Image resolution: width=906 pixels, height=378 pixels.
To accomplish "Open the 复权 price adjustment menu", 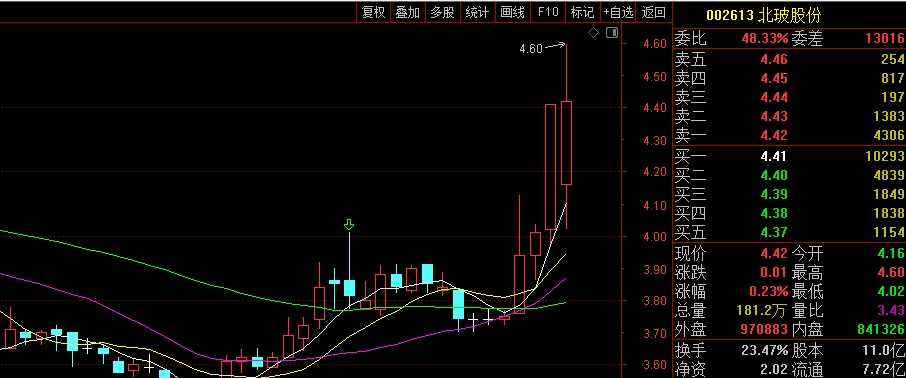I will pos(373,12).
